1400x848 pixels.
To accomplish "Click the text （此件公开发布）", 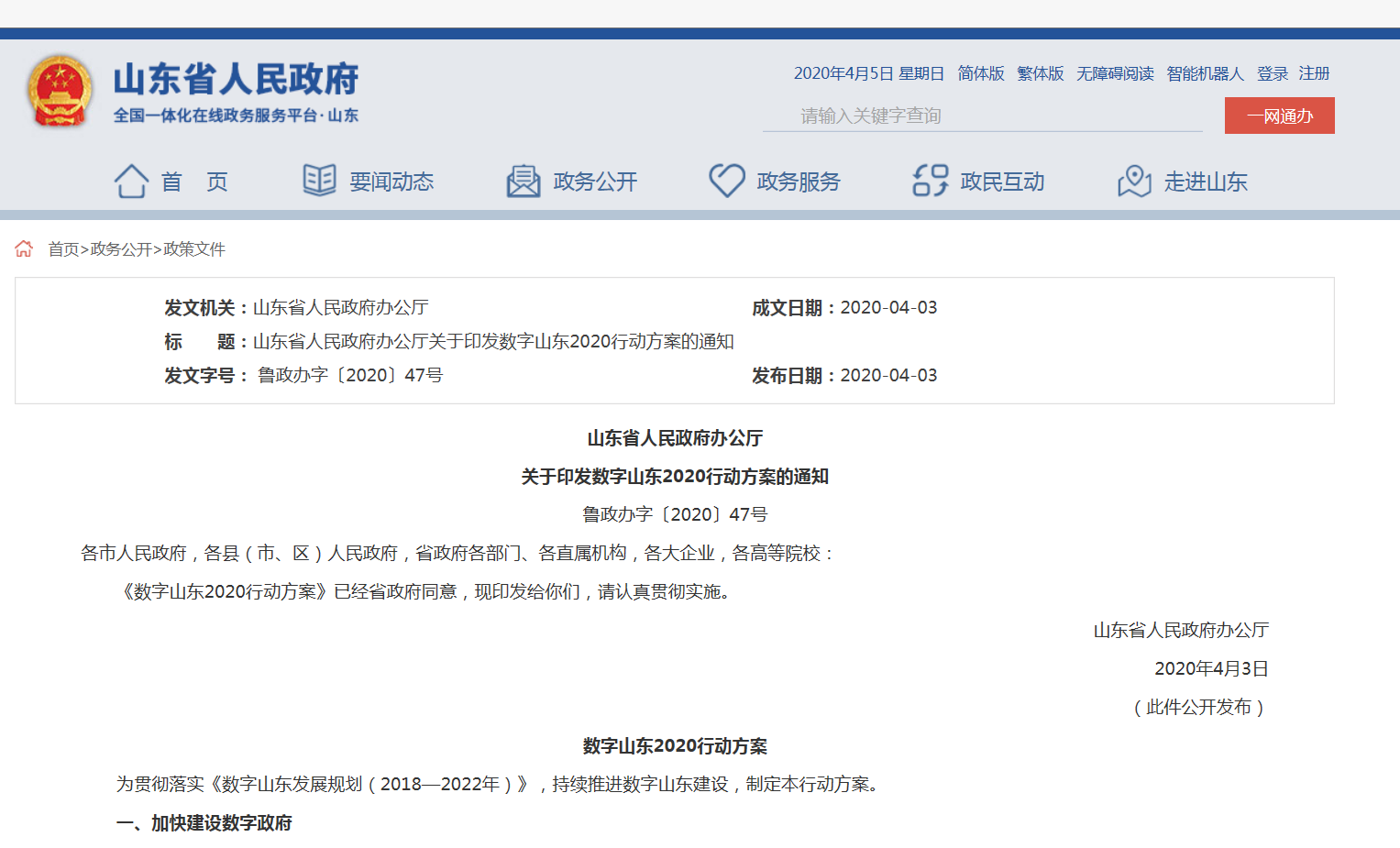I will pyautogui.click(x=1199, y=707).
